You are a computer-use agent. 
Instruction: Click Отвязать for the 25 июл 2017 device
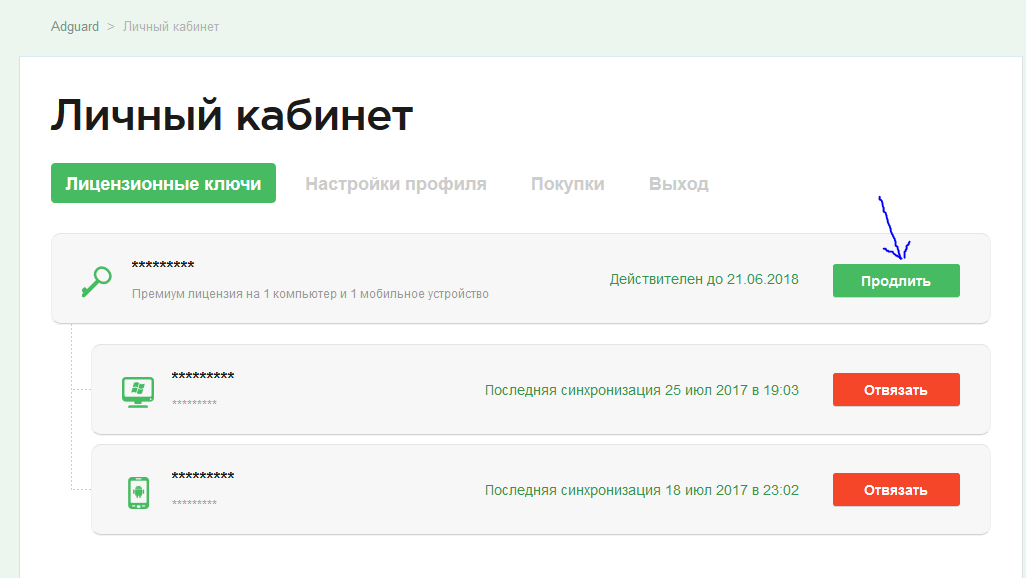896,390
